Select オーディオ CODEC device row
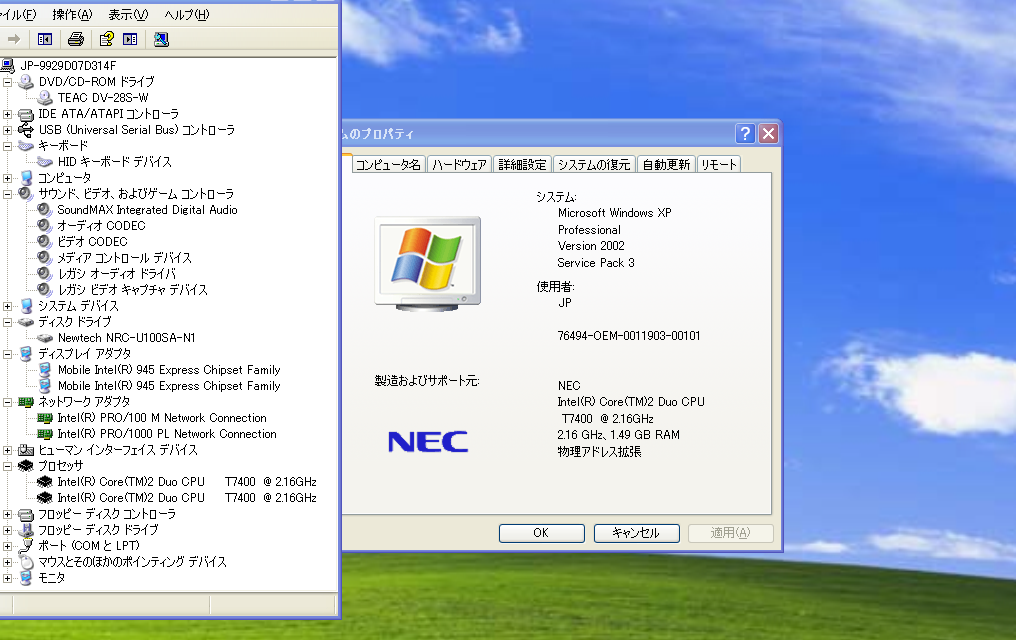1016x640 pixels. point(101,226)
